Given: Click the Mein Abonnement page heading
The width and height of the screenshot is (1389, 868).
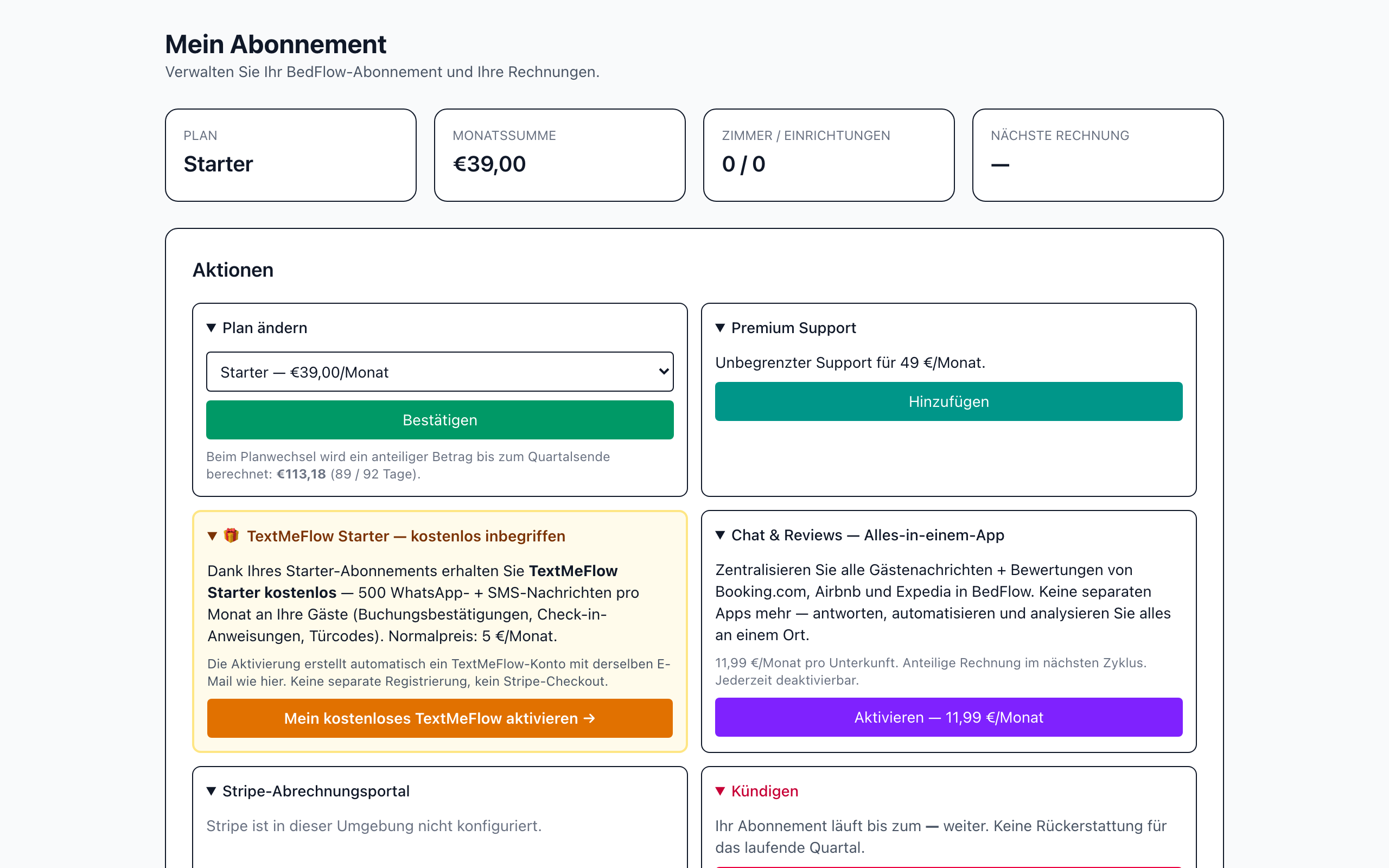Looking at the screenshot, I should coord(276,44).
